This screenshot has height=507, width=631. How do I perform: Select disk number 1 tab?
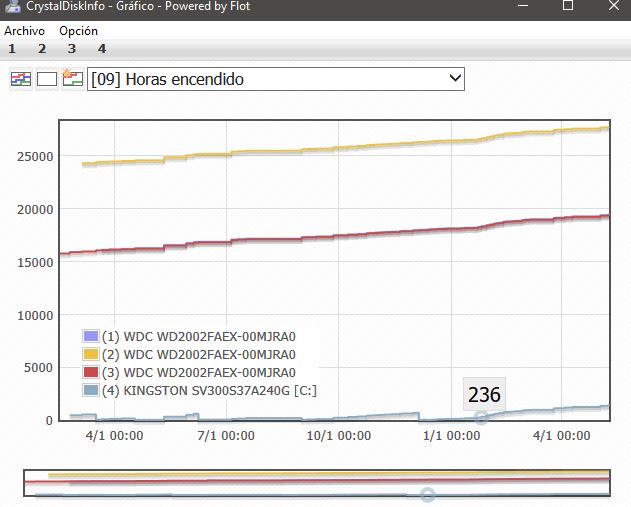pos(12,49)
